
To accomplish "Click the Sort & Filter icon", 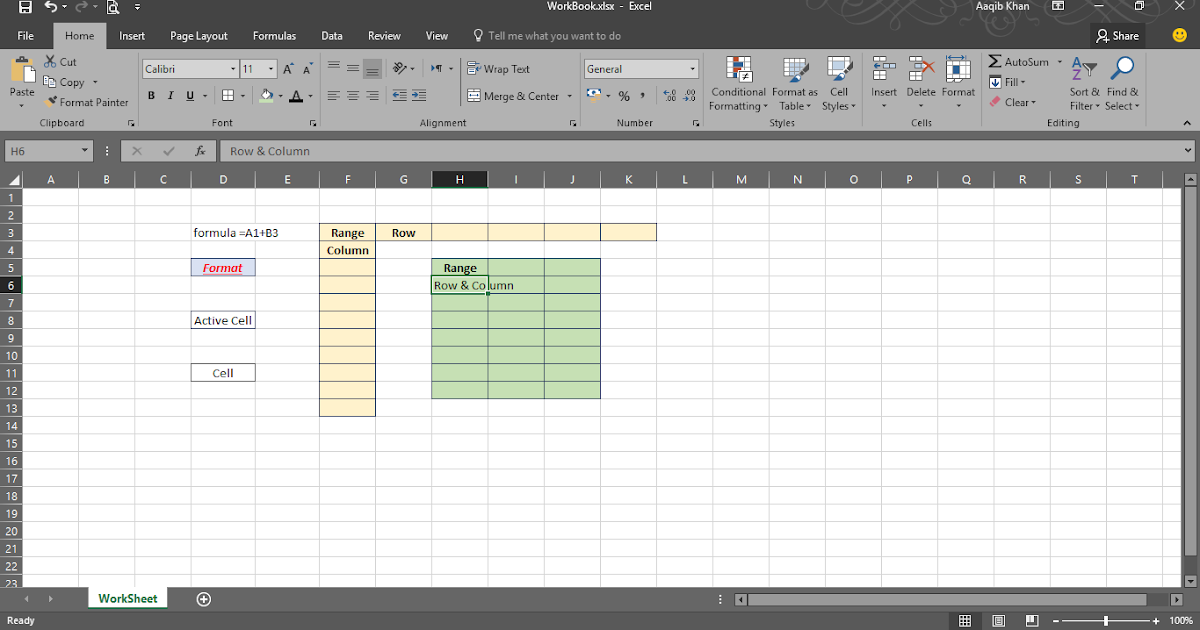I will (1083, 83).
